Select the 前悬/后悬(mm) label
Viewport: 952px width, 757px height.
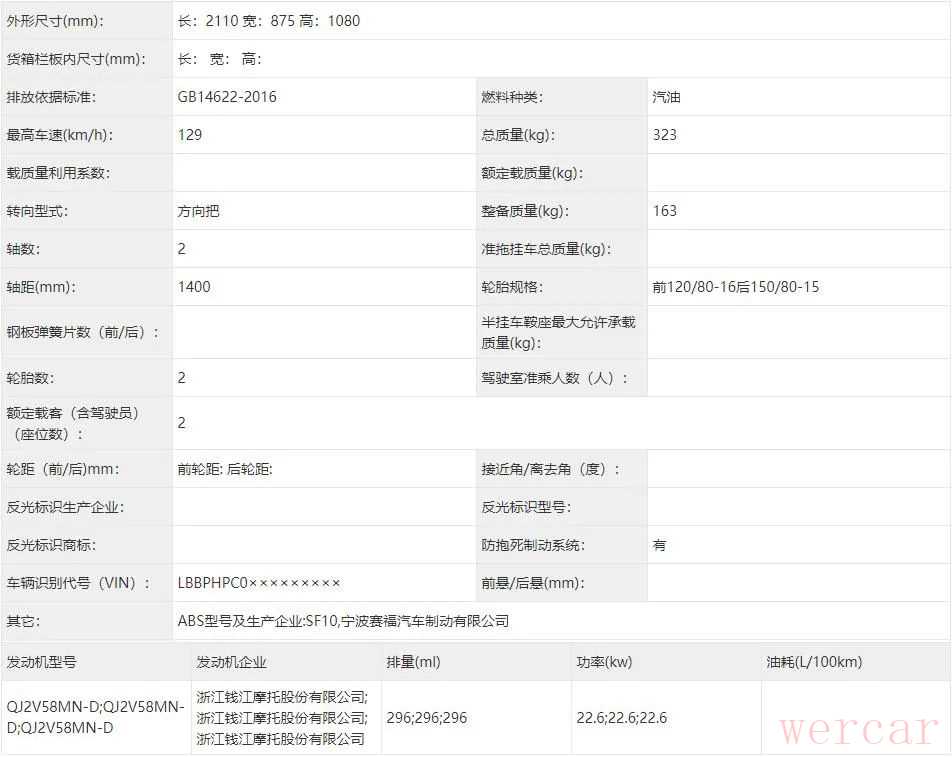click(532, 583)
